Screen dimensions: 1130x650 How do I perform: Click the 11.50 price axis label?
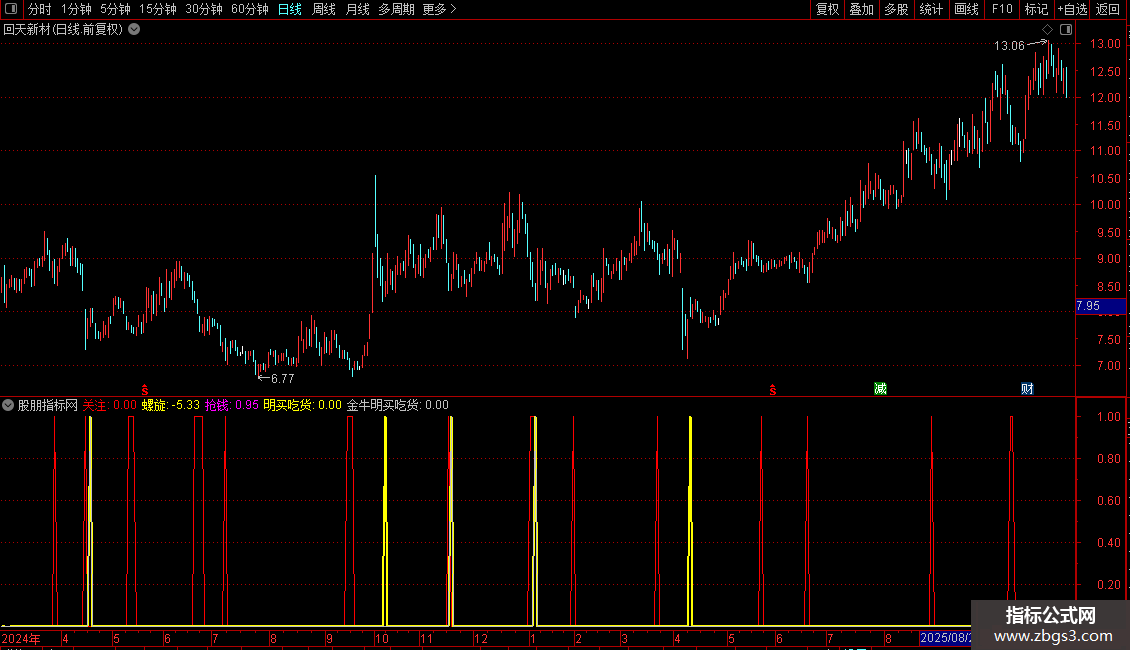pos(1105,125)
